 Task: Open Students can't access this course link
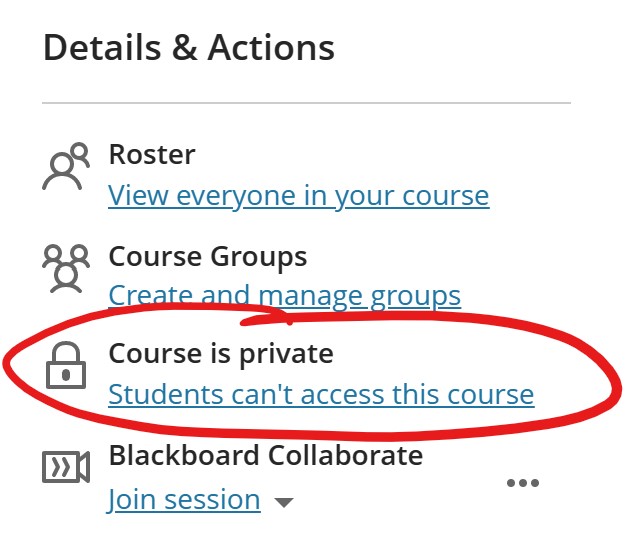[321, 394]
